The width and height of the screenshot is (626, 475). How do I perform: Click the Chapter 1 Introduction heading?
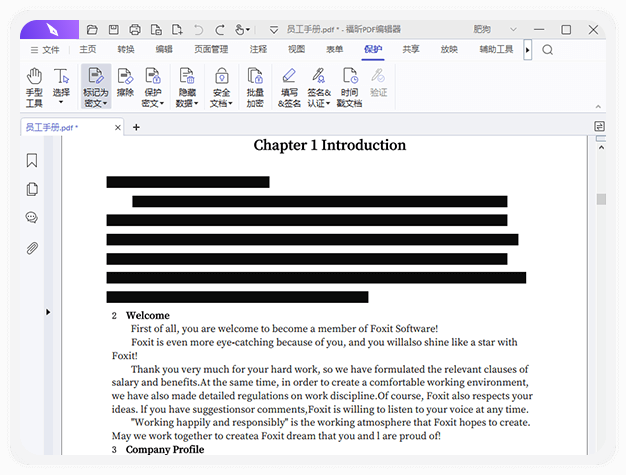tap(330, 145)
